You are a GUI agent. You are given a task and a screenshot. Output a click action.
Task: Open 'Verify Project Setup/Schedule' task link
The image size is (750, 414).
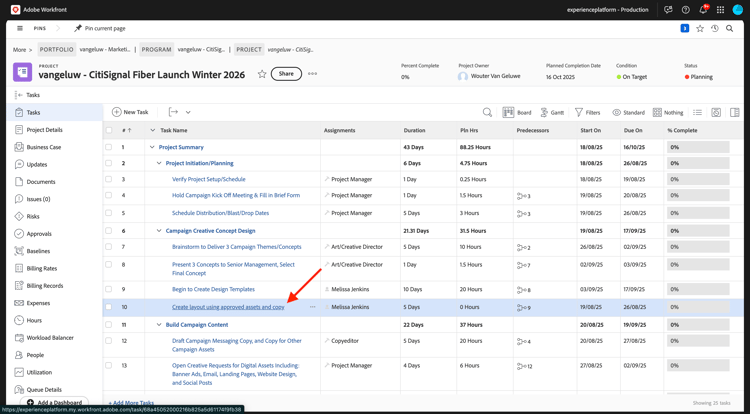[208, 180]
